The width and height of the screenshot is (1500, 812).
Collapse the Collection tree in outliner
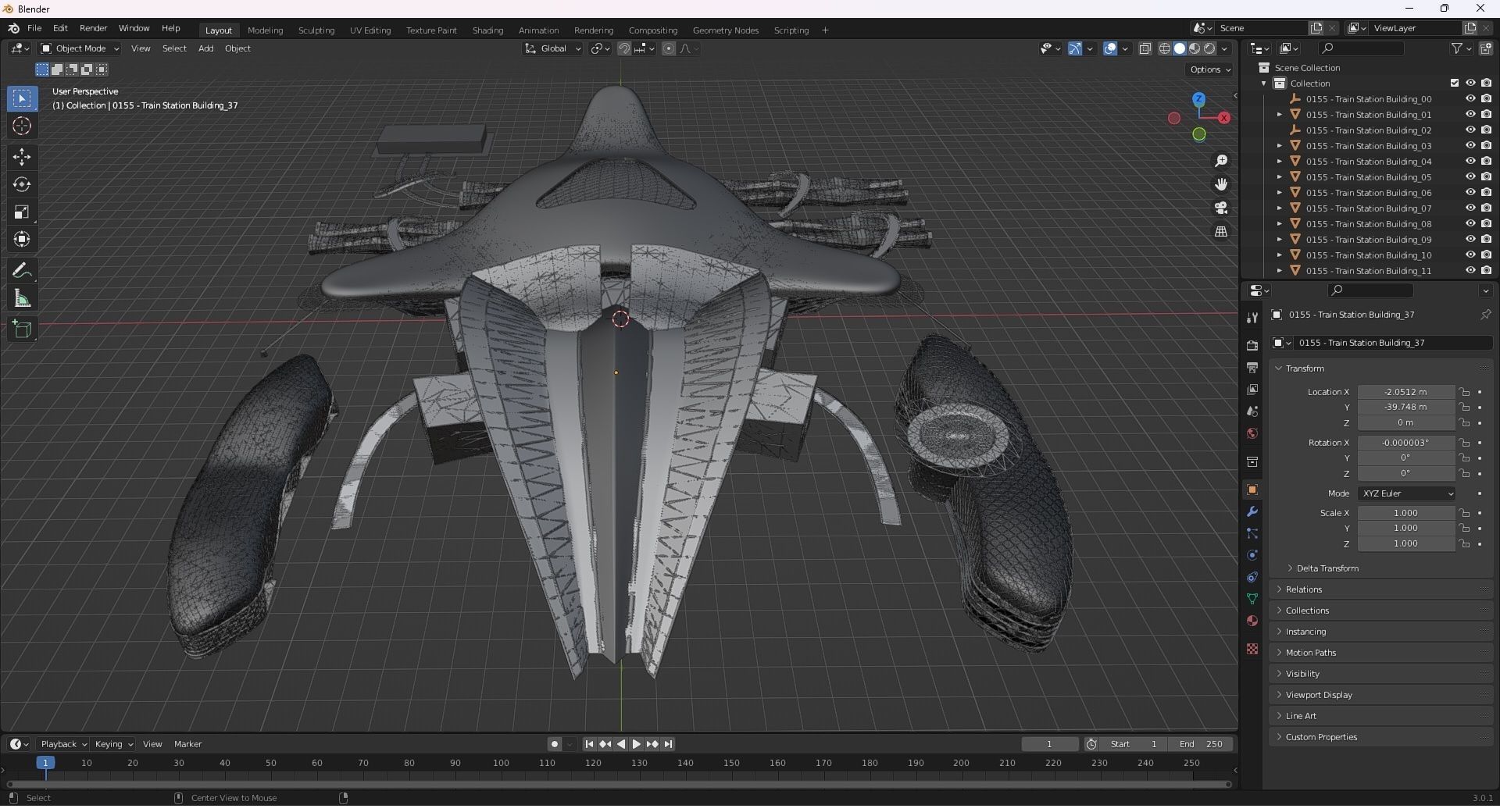[x=1264, y=84]
